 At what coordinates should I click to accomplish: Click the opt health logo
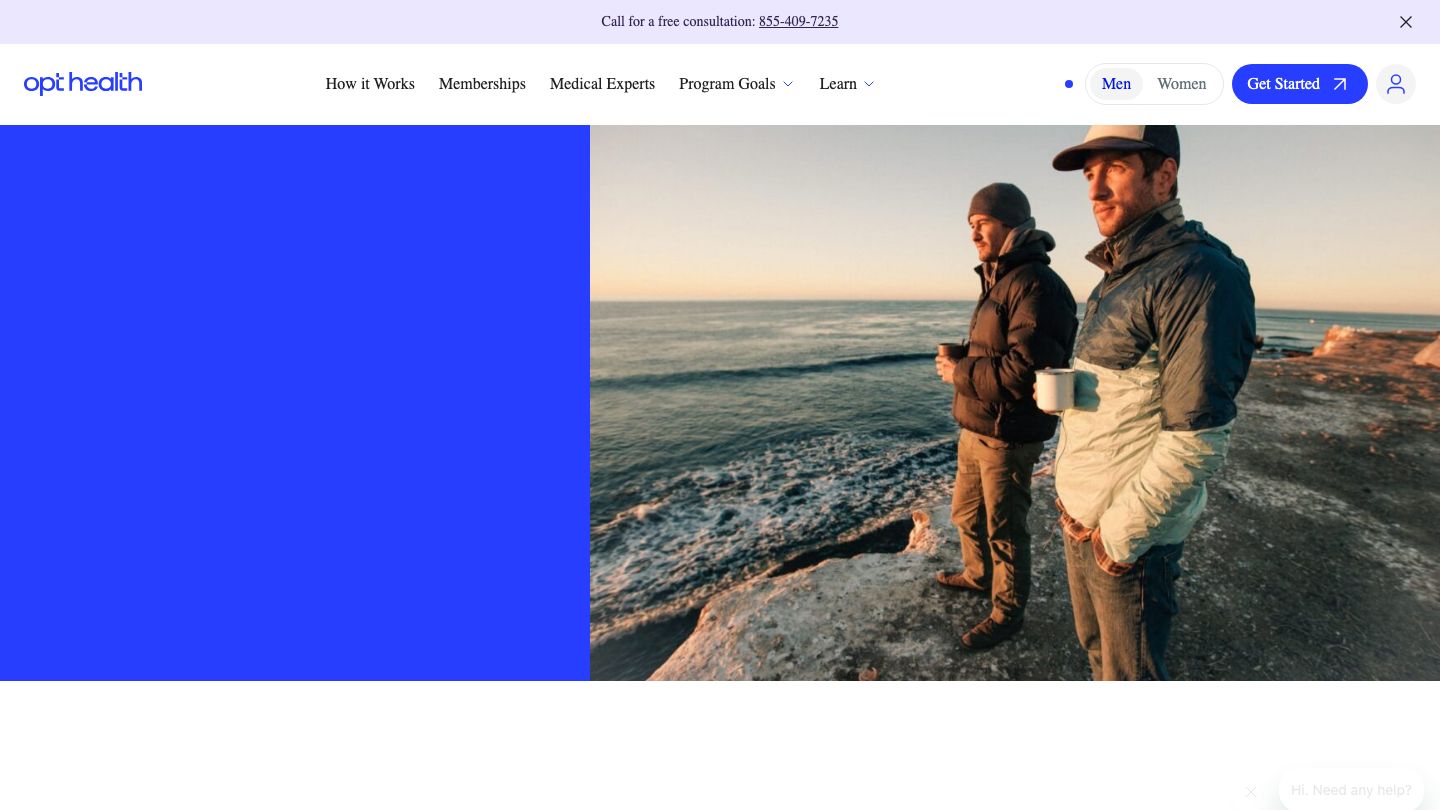[x=83, y=84]
